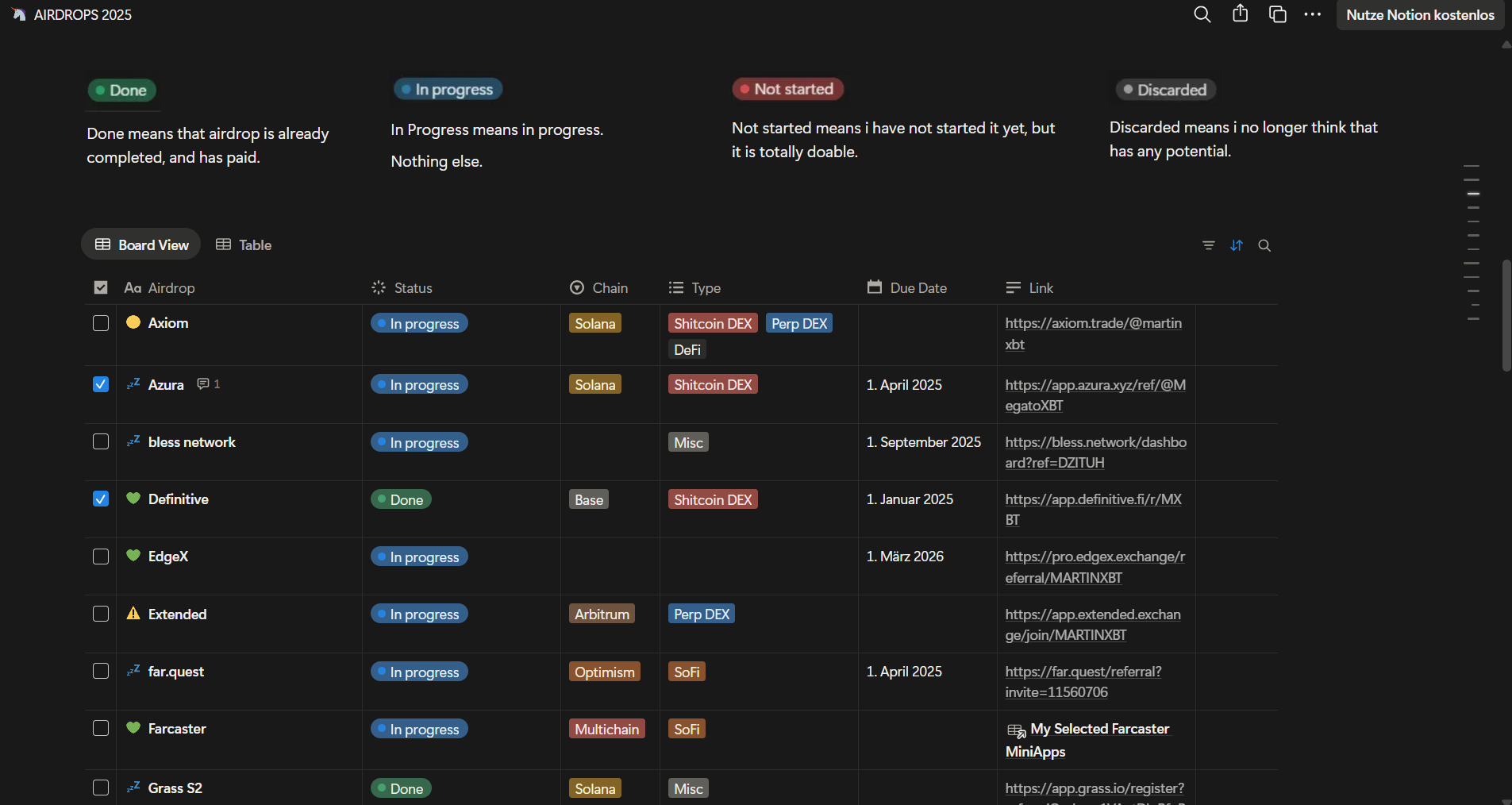Open Extended's Arbitrum chain selector
The width and height of the screenshot is (1512, 805).
click(x=602, y=614)
